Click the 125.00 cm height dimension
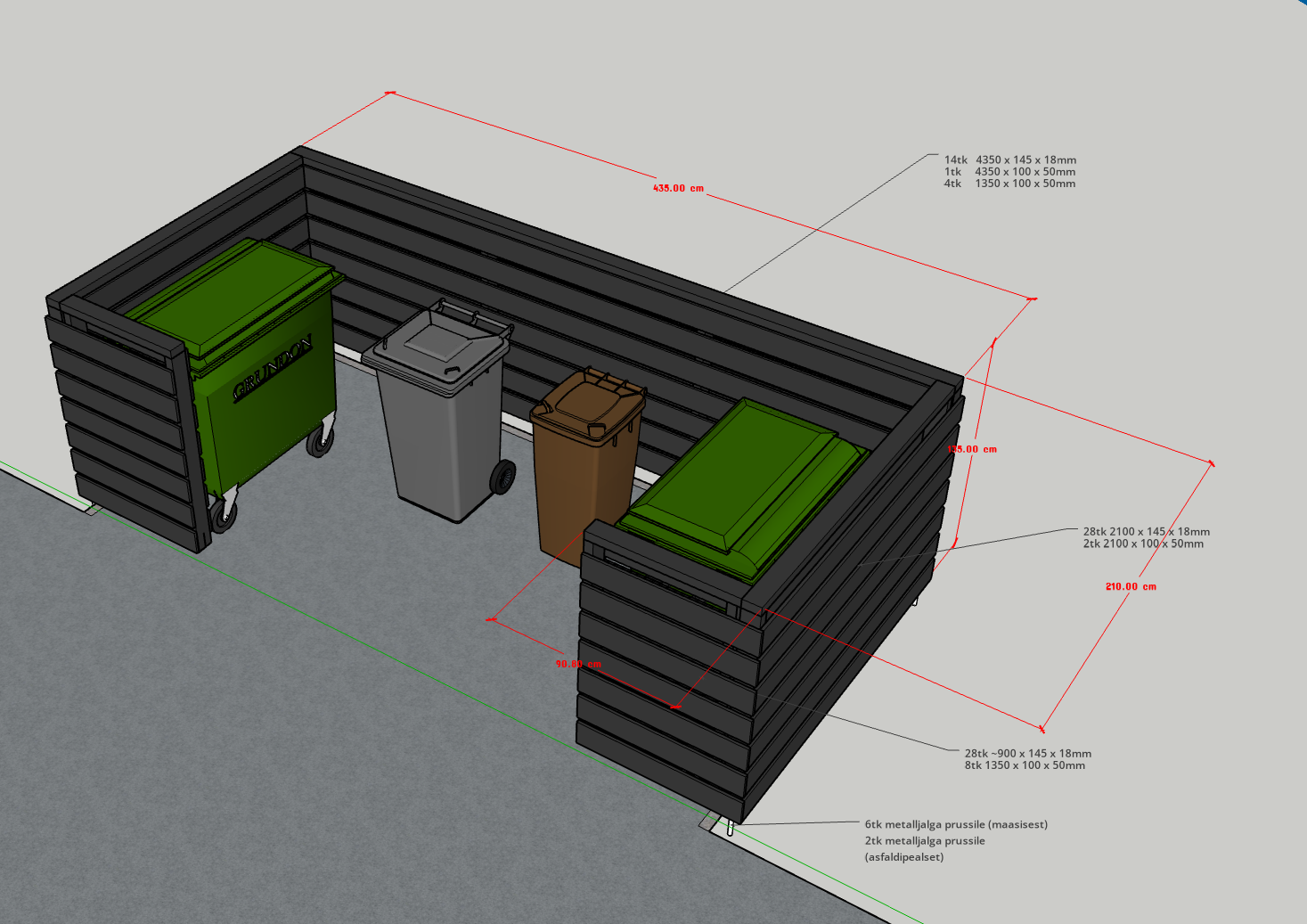Viewport: 1307px width, 924px height. pos(972,449)
